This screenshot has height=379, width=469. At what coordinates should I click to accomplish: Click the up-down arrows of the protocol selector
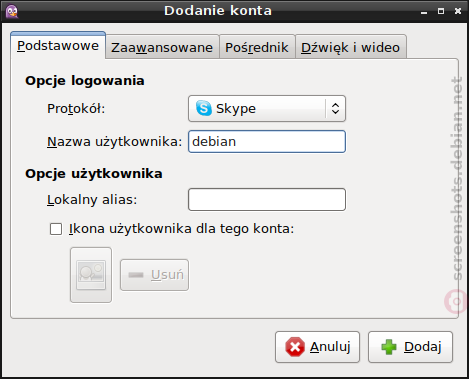click(x=335, y=108)
